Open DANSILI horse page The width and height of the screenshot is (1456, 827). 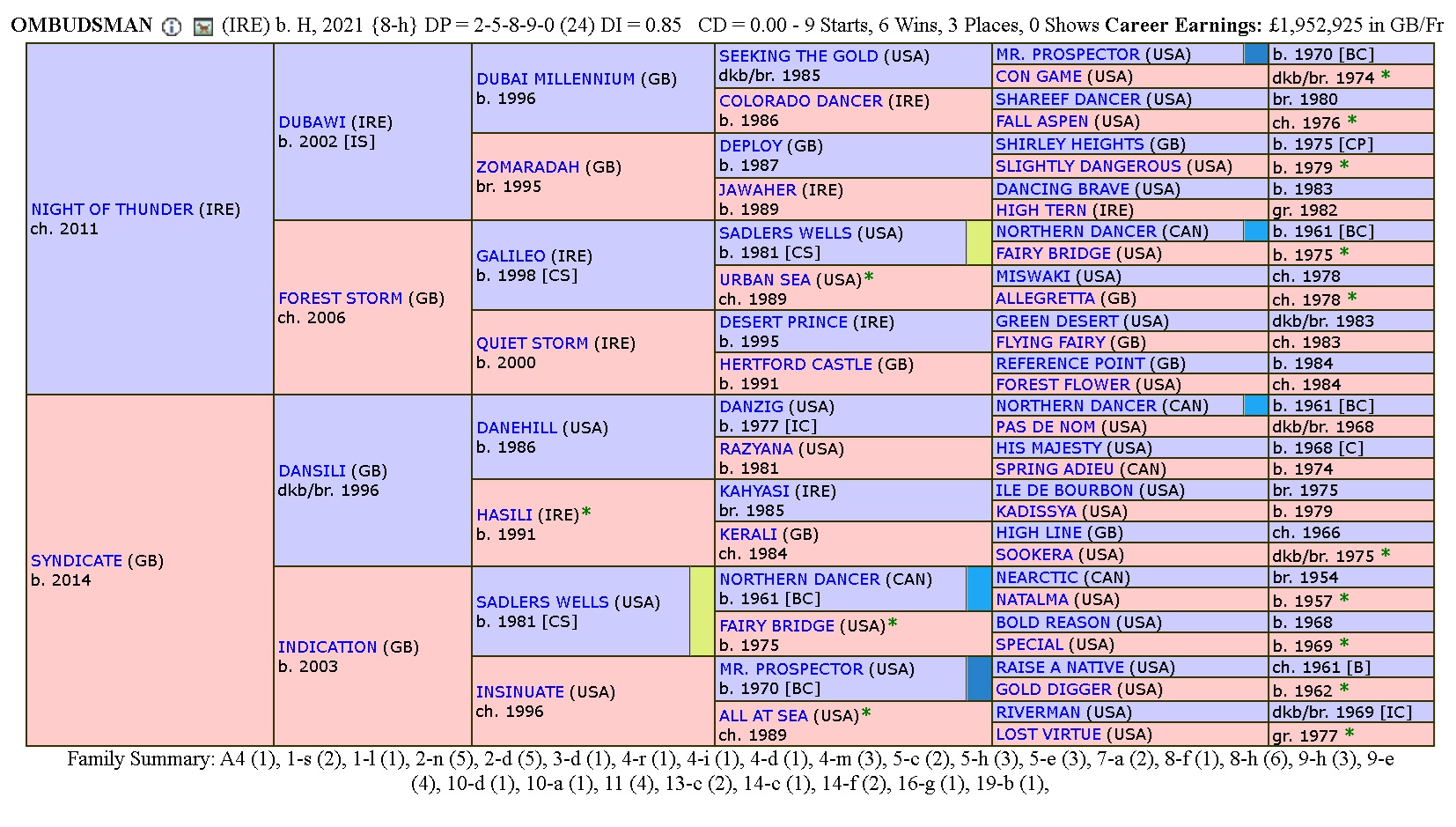[312, 471]
